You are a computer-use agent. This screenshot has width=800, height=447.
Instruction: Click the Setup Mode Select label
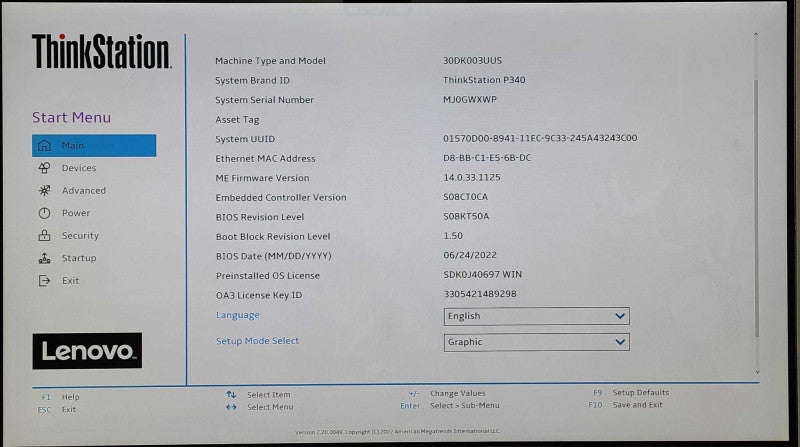pos(257,340)
